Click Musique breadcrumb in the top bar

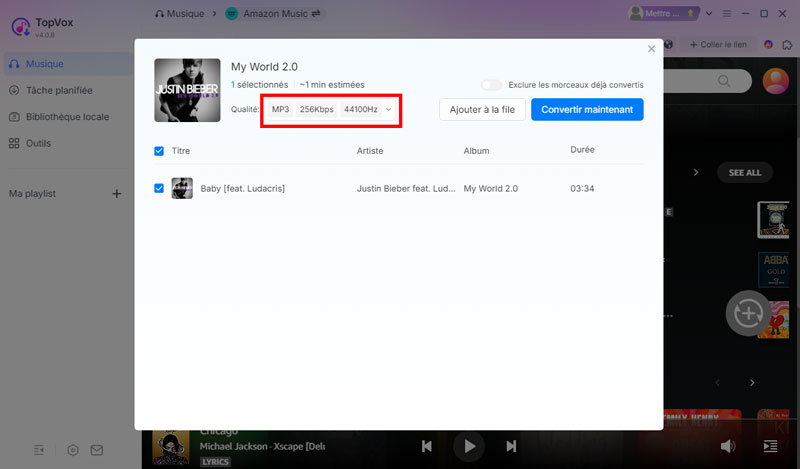click(180, 14)
